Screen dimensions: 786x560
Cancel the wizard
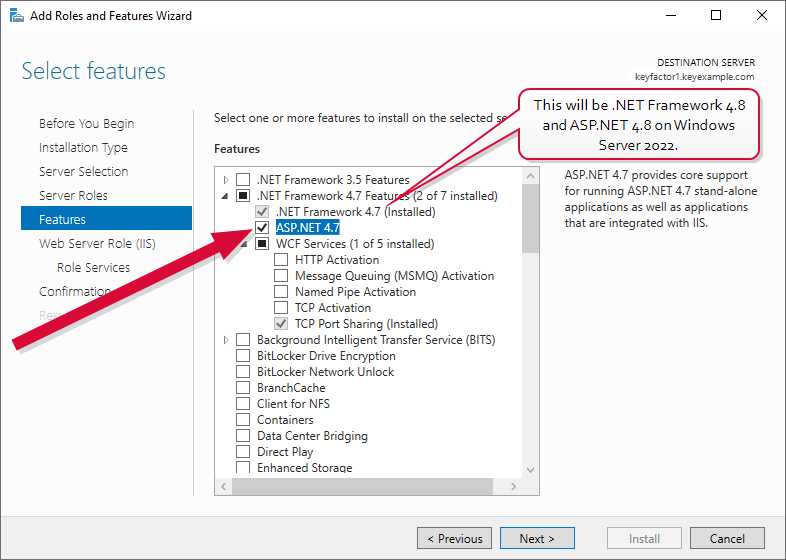[x=727, y=538]
